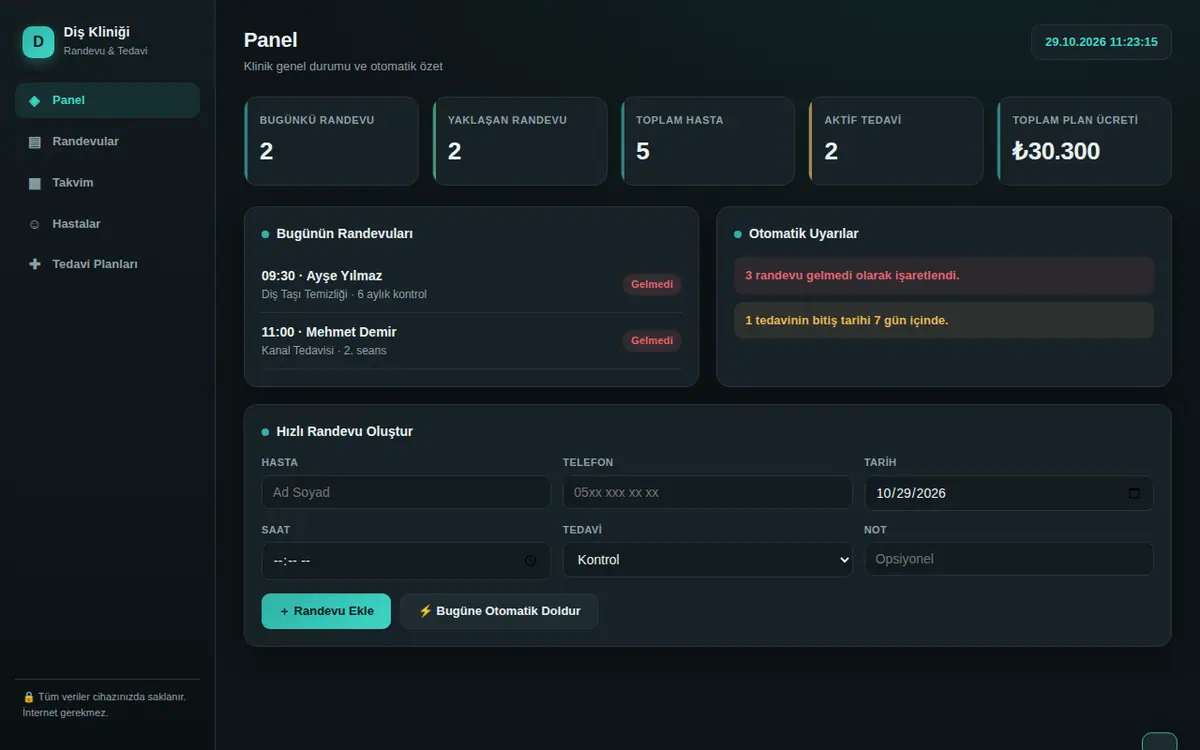
Task: Focus the Hasta "Ad Soyad" input
Action: tap(406, 492)
